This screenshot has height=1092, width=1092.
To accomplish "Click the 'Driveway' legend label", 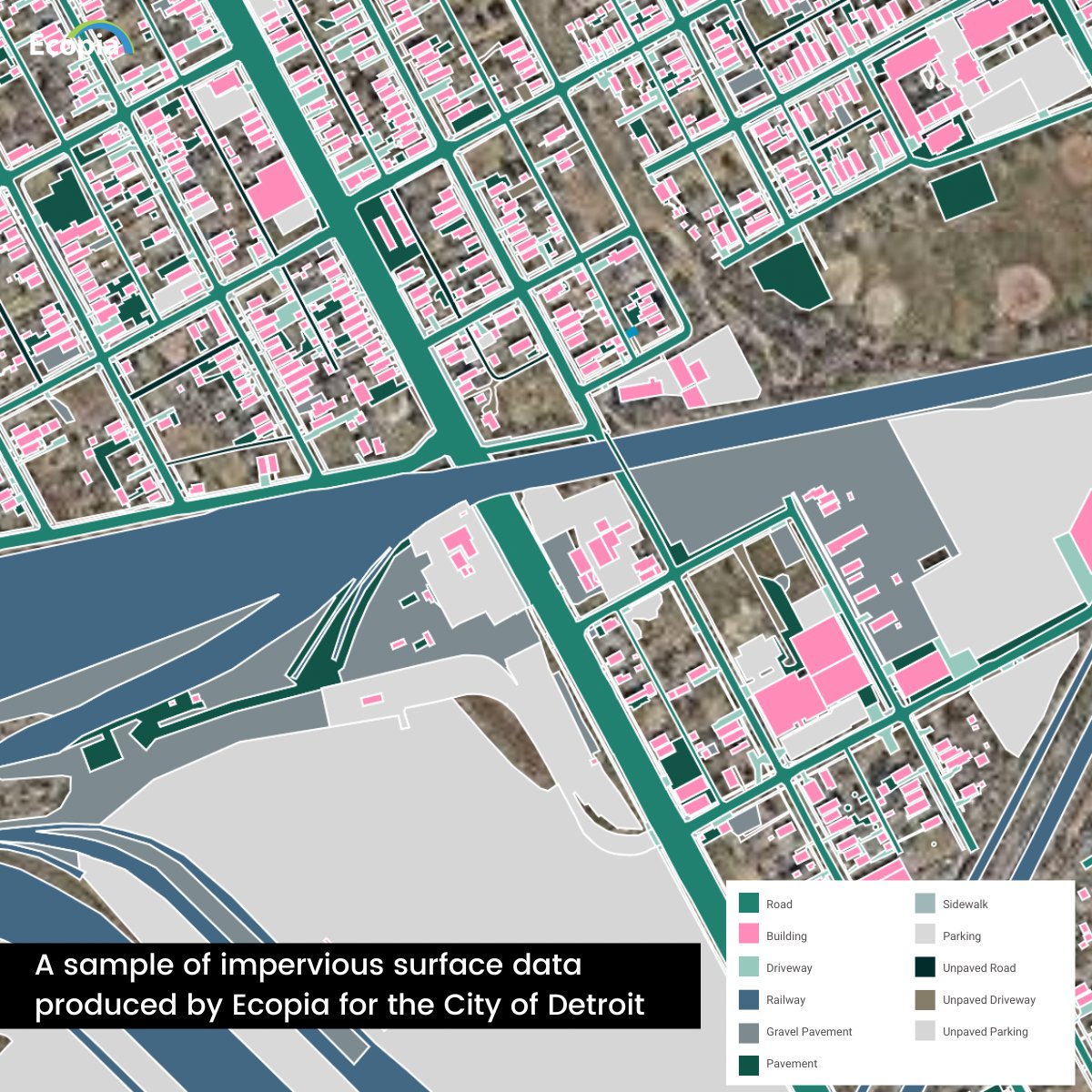I will tap(789, 968).
